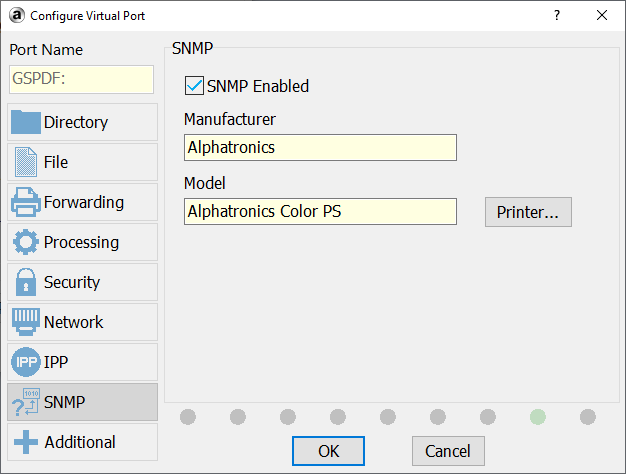This screenshot has width=626, height=474.
Task: Click the Network port icon
Action: pos(26,322)
